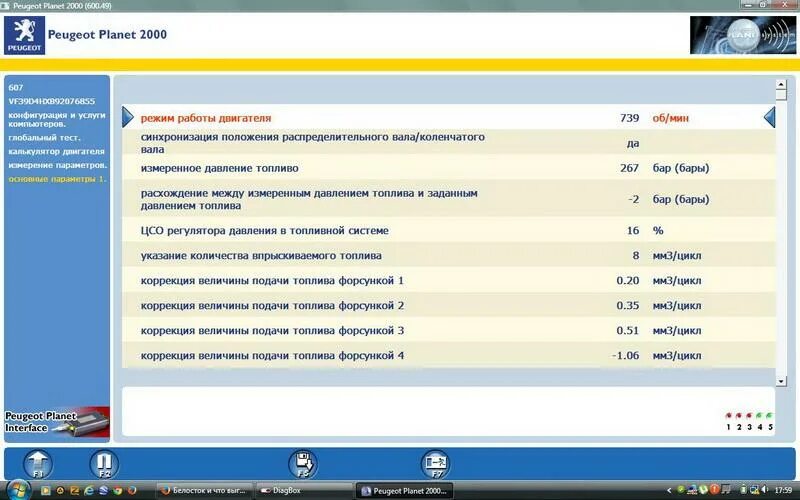Select 'измерение параметров' in sidebar
The image size is (800, 500).
(x=58, y=165)
